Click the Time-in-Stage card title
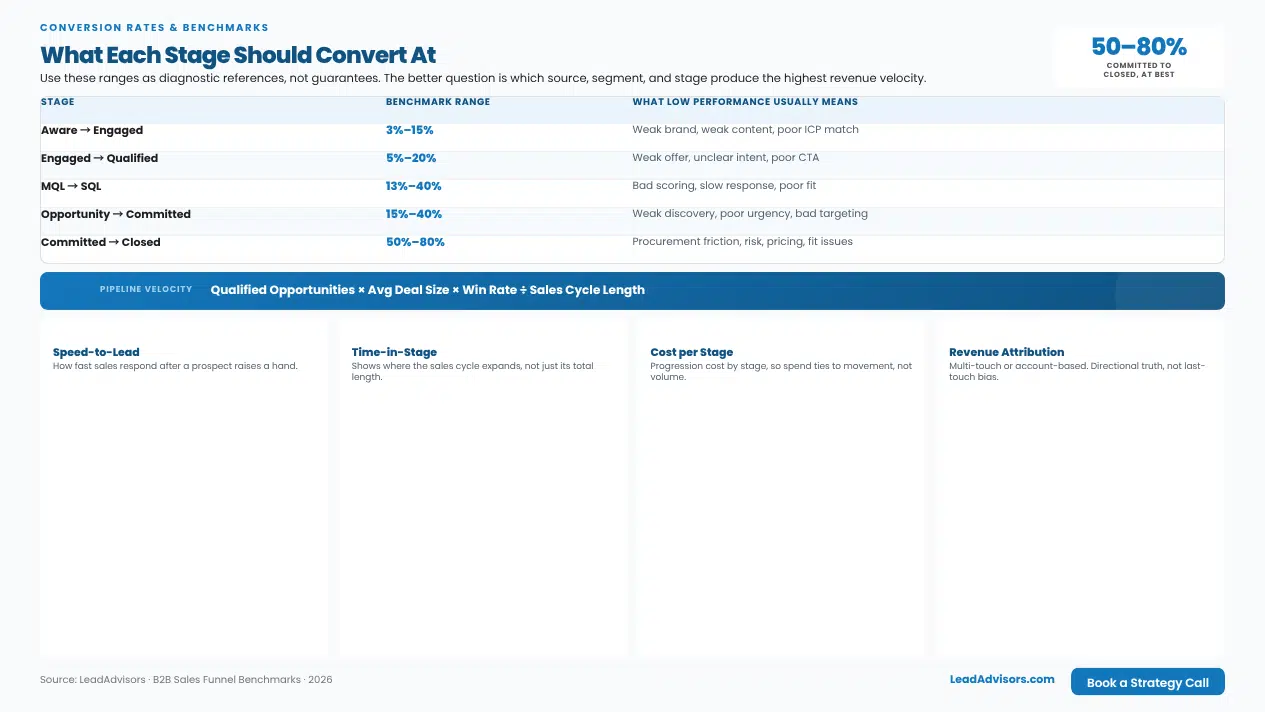 pos(394,352)
